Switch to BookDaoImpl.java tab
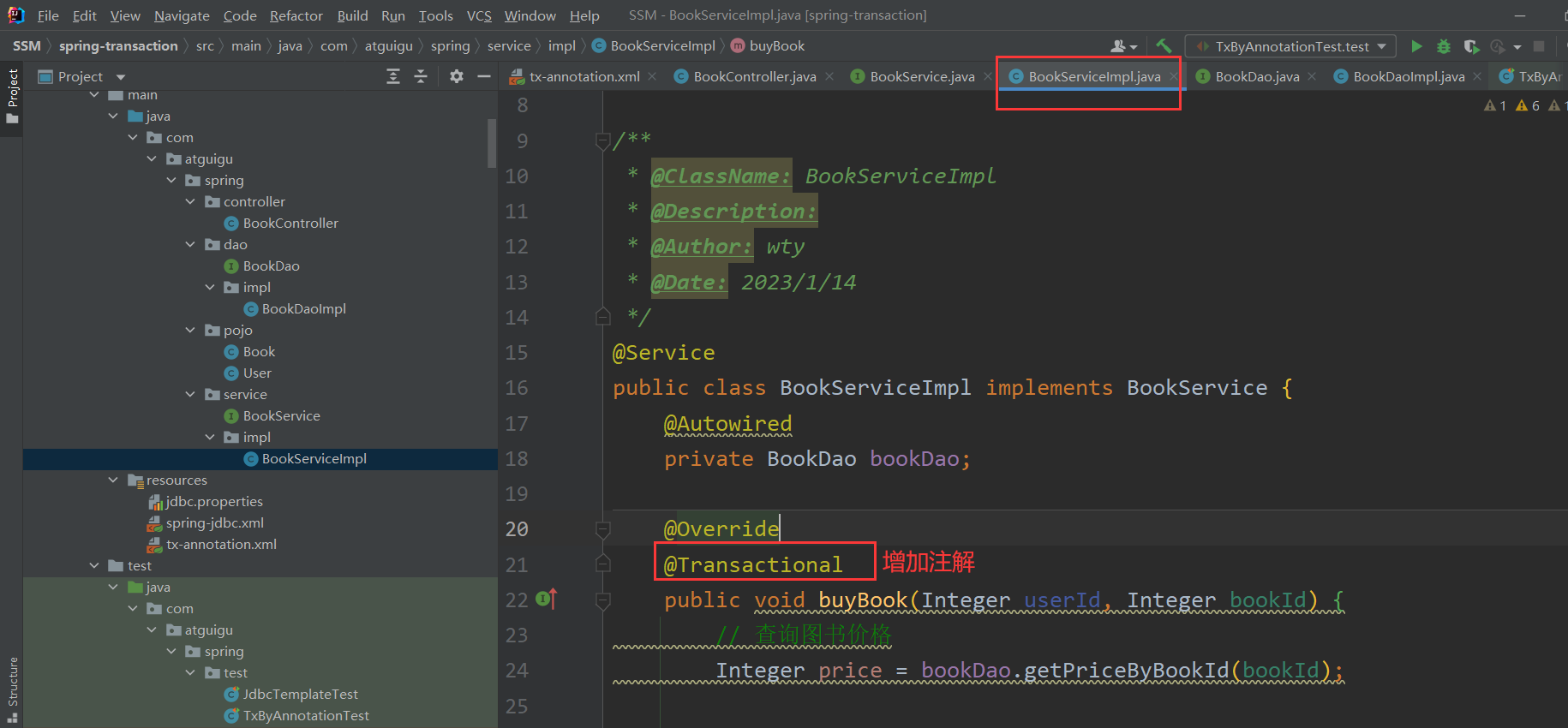 [1409, 76]
